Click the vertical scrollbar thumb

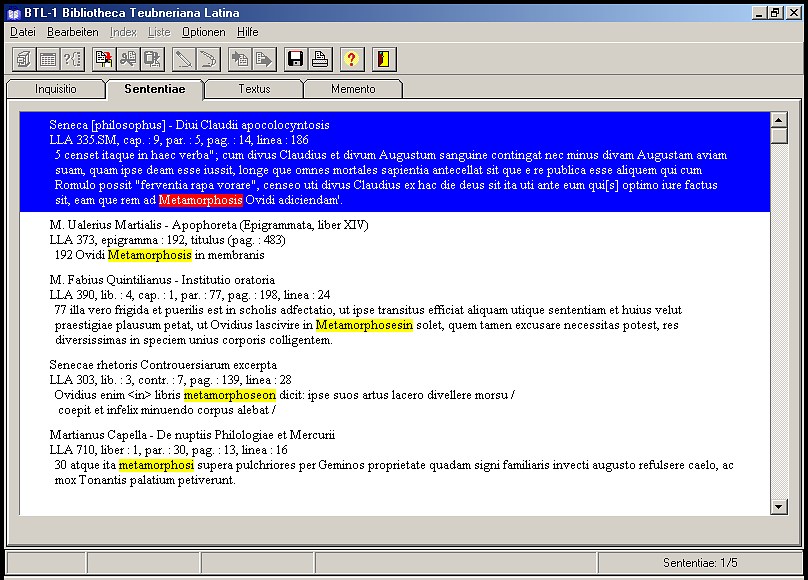tap(779, 136)
